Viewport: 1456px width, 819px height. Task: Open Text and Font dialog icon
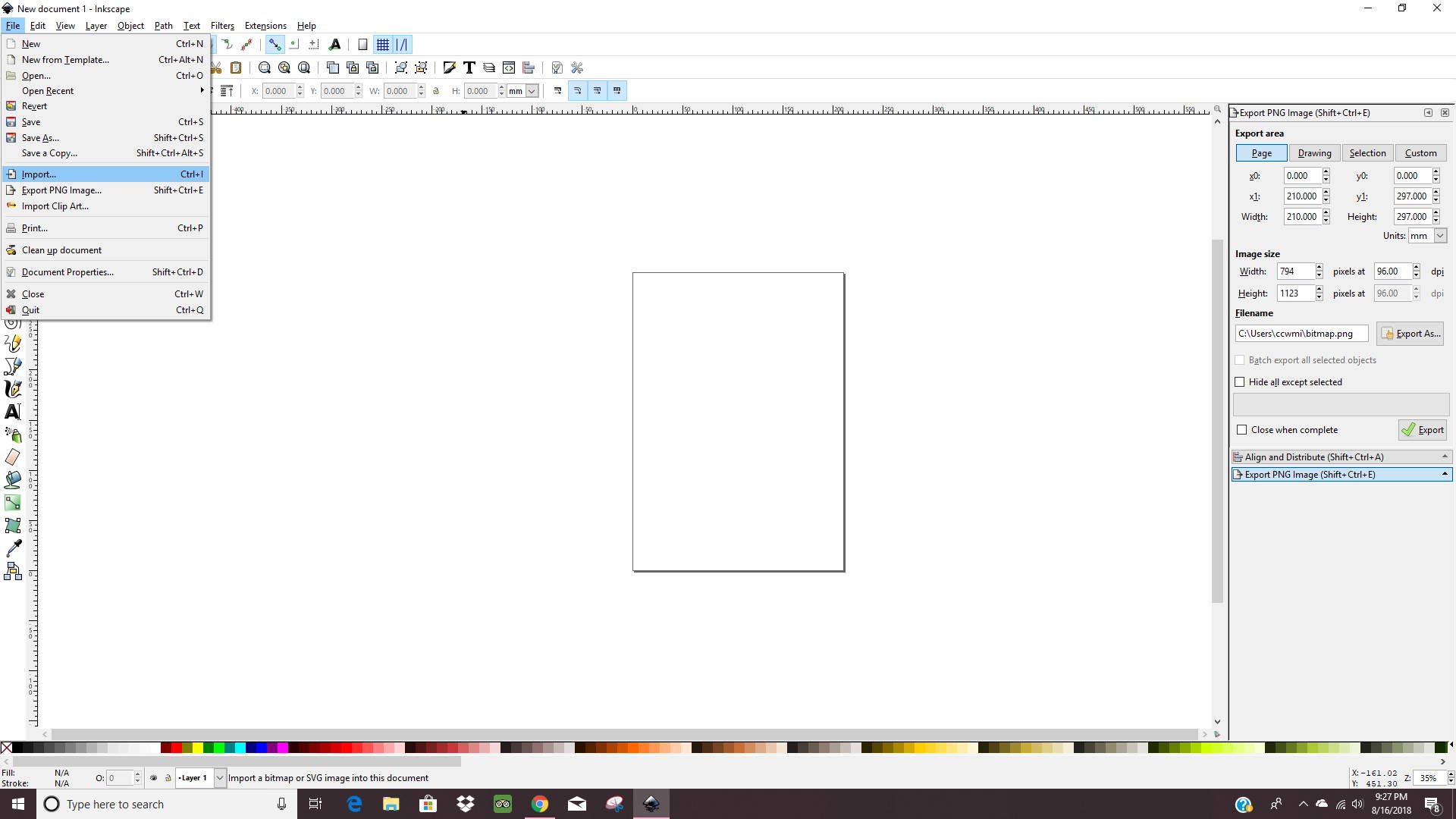click(469, 67)
